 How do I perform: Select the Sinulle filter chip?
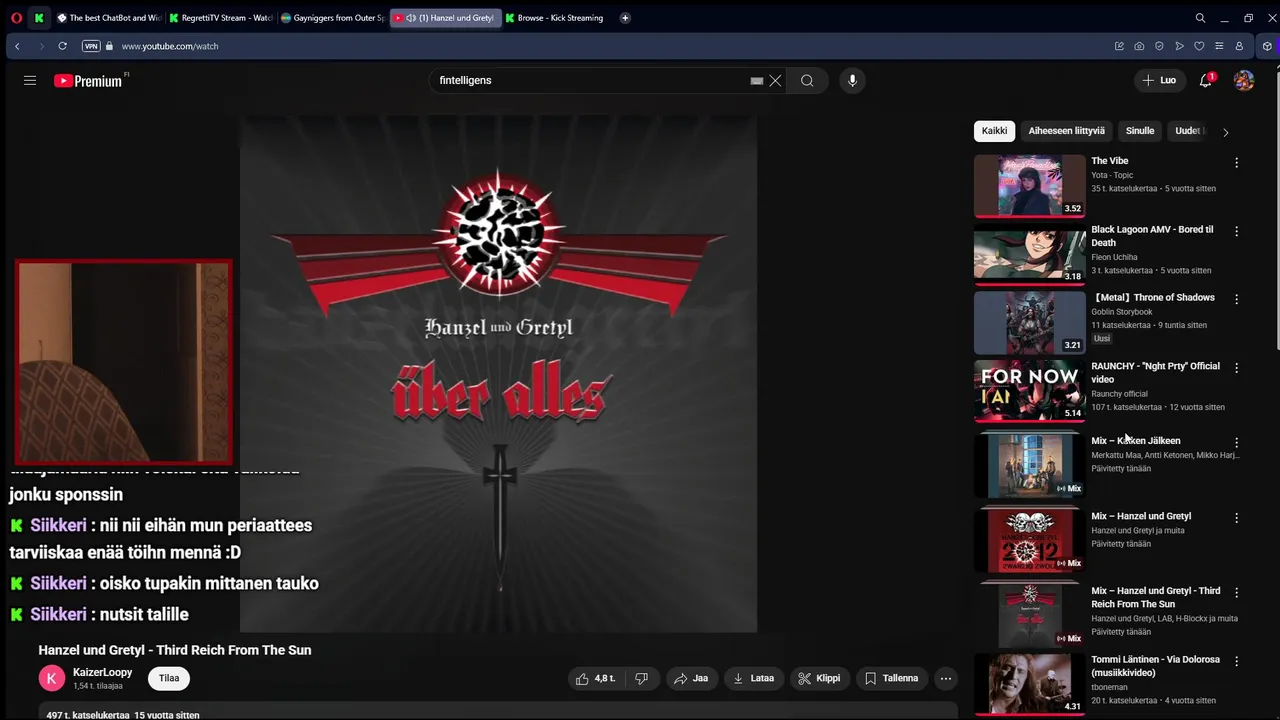[x=1140, y=131]
